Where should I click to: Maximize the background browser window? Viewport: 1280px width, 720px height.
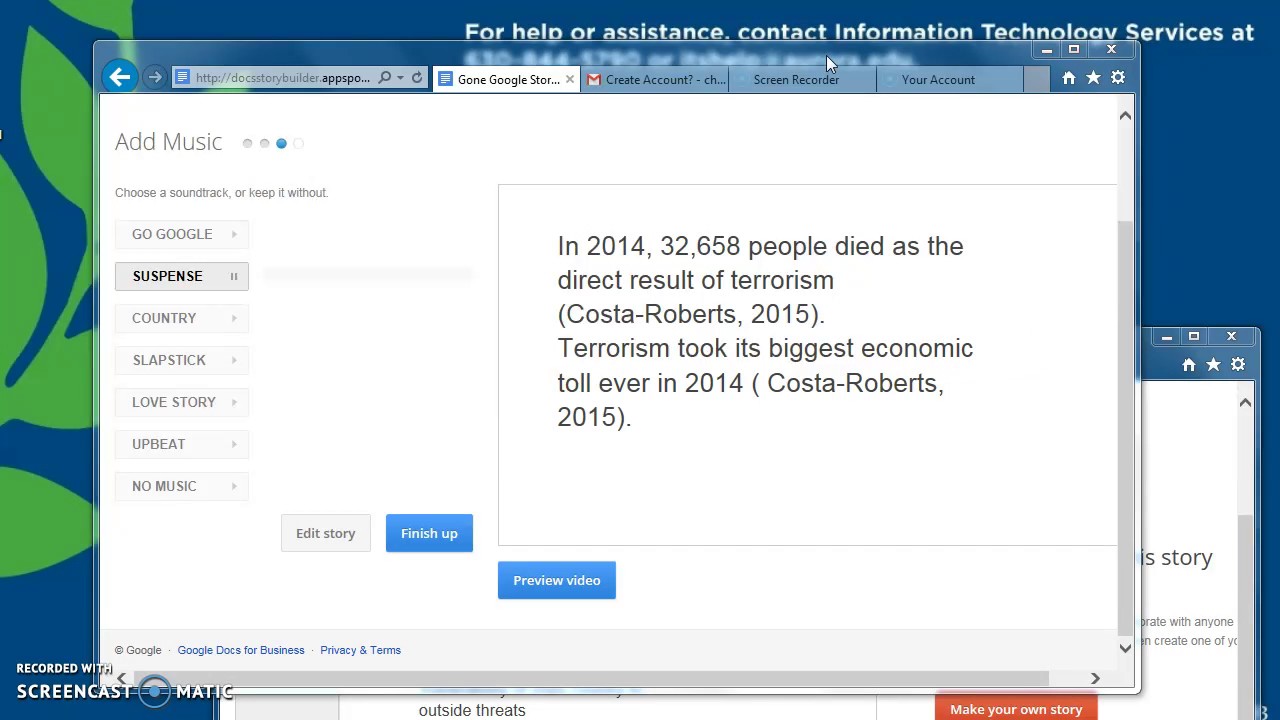(1193, 337)
